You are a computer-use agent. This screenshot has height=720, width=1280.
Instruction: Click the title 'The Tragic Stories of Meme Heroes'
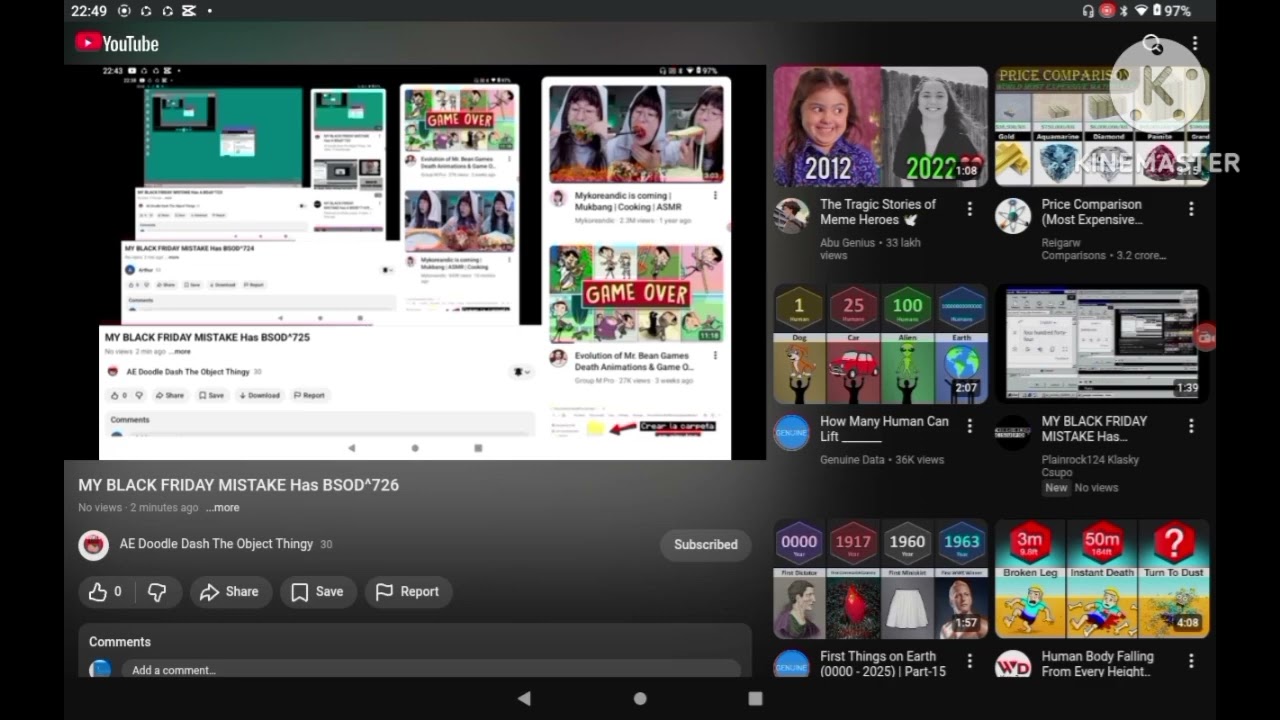point(878,212)
